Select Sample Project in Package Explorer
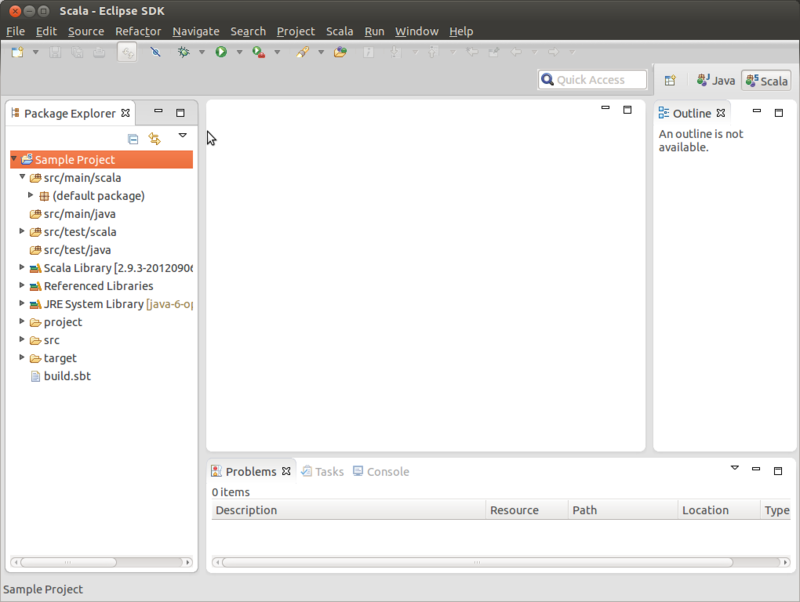Screen dimensions: 800x602 [x=77, y=159]
